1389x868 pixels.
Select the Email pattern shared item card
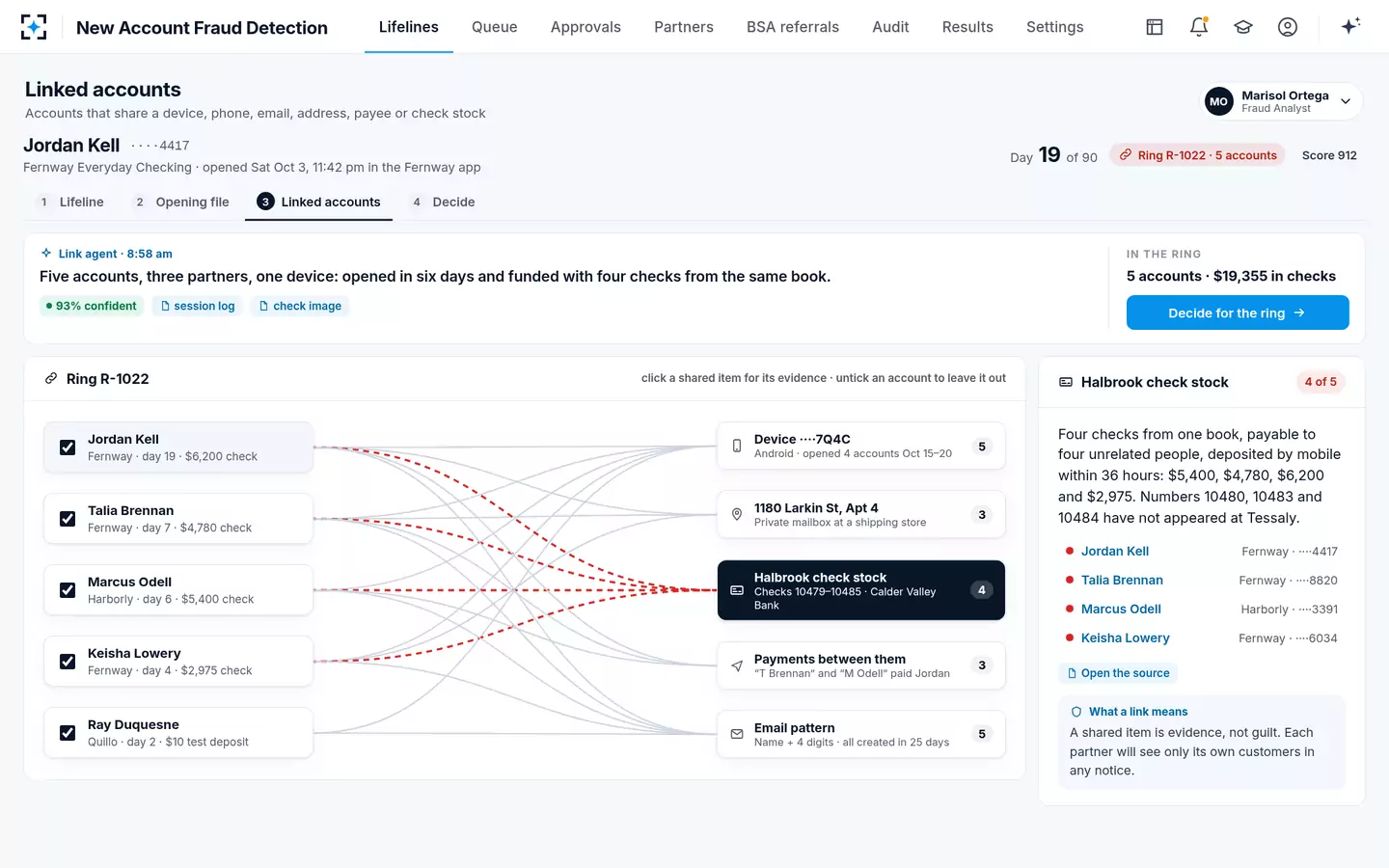[861, 735]
